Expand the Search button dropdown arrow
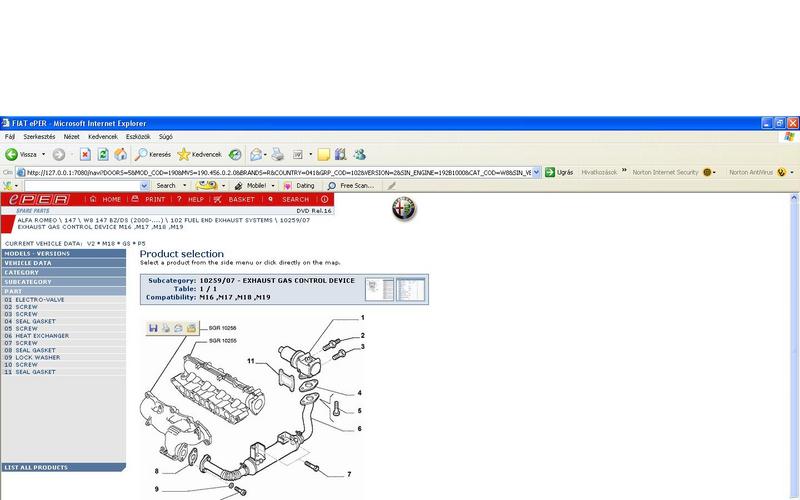 point(185,186)
